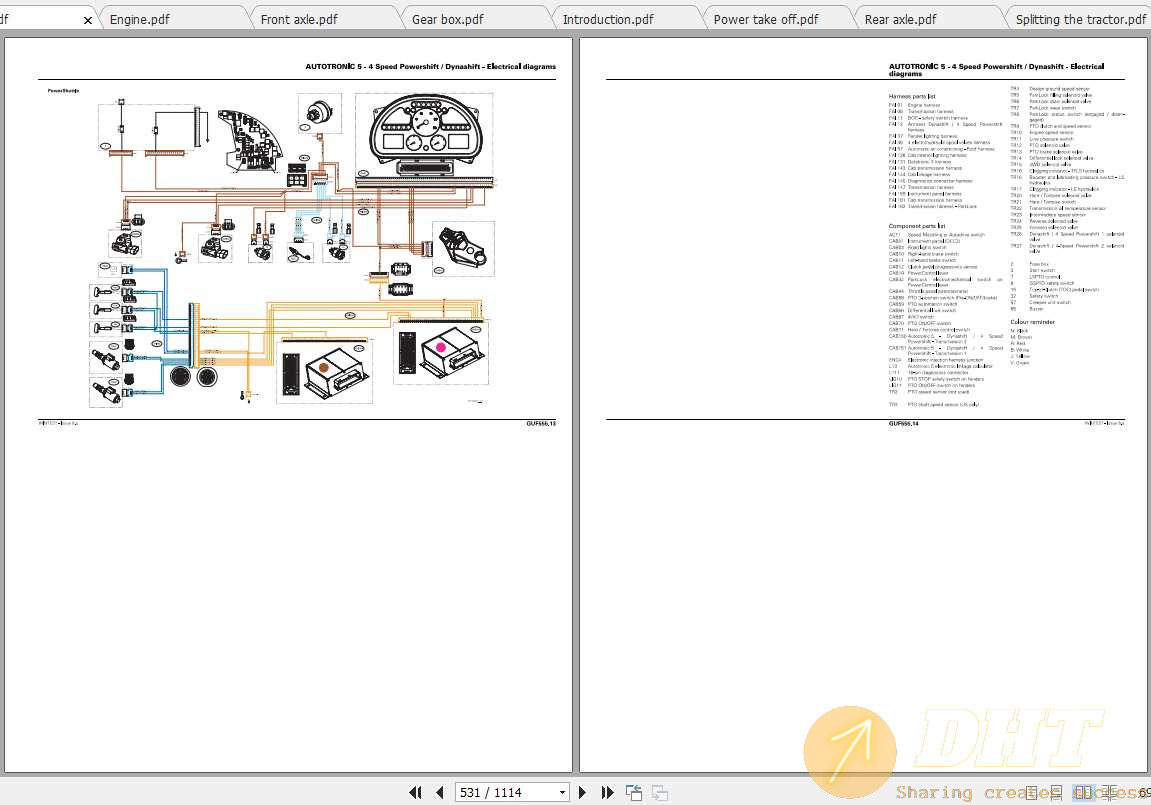Select the continuous scroll layout icon
1151x805 pixels.
coord(1056,792)
